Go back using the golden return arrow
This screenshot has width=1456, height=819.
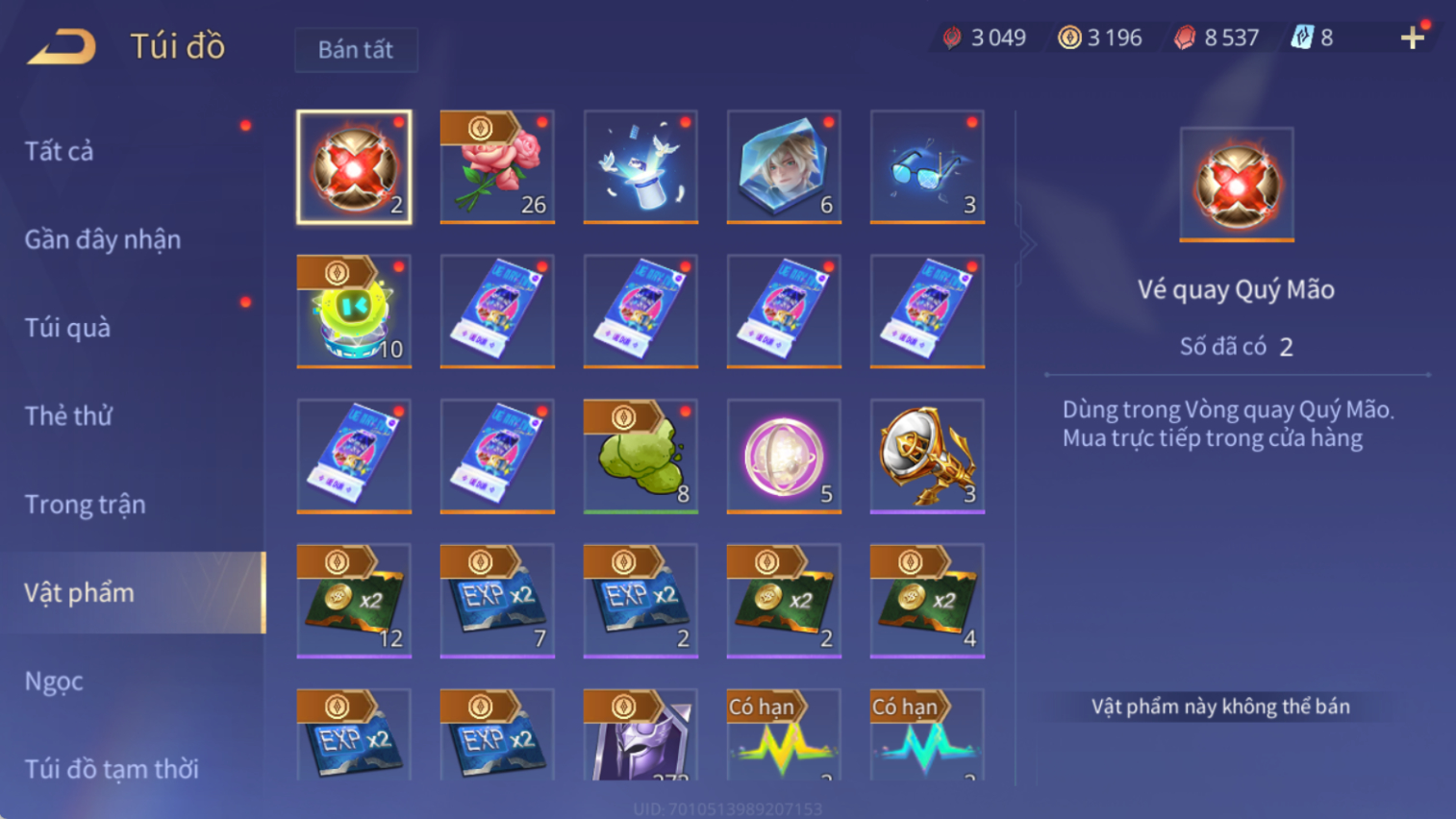click(x=62, y=46)
